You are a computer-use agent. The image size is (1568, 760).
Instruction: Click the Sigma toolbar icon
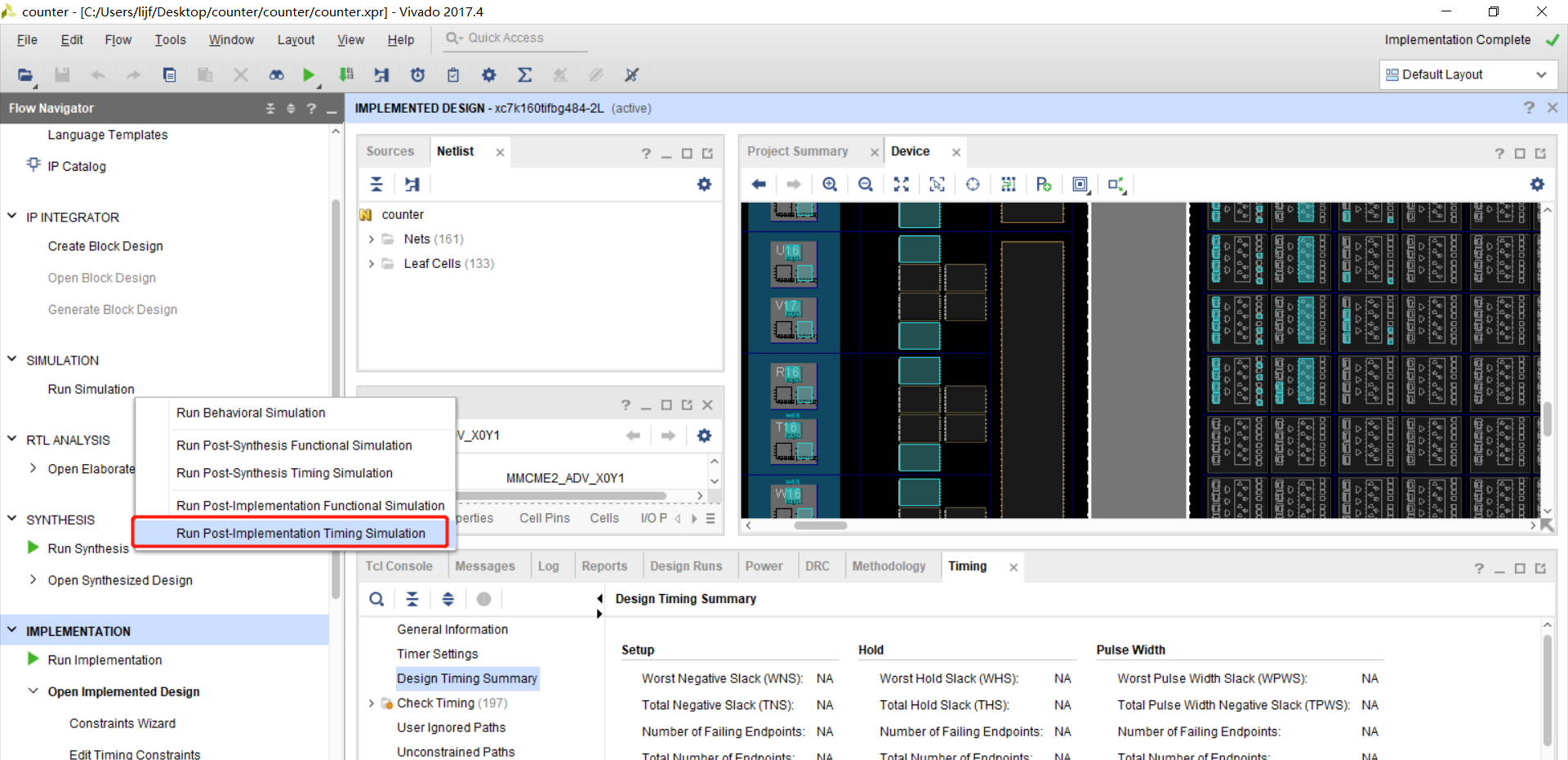tap(525, 75)
